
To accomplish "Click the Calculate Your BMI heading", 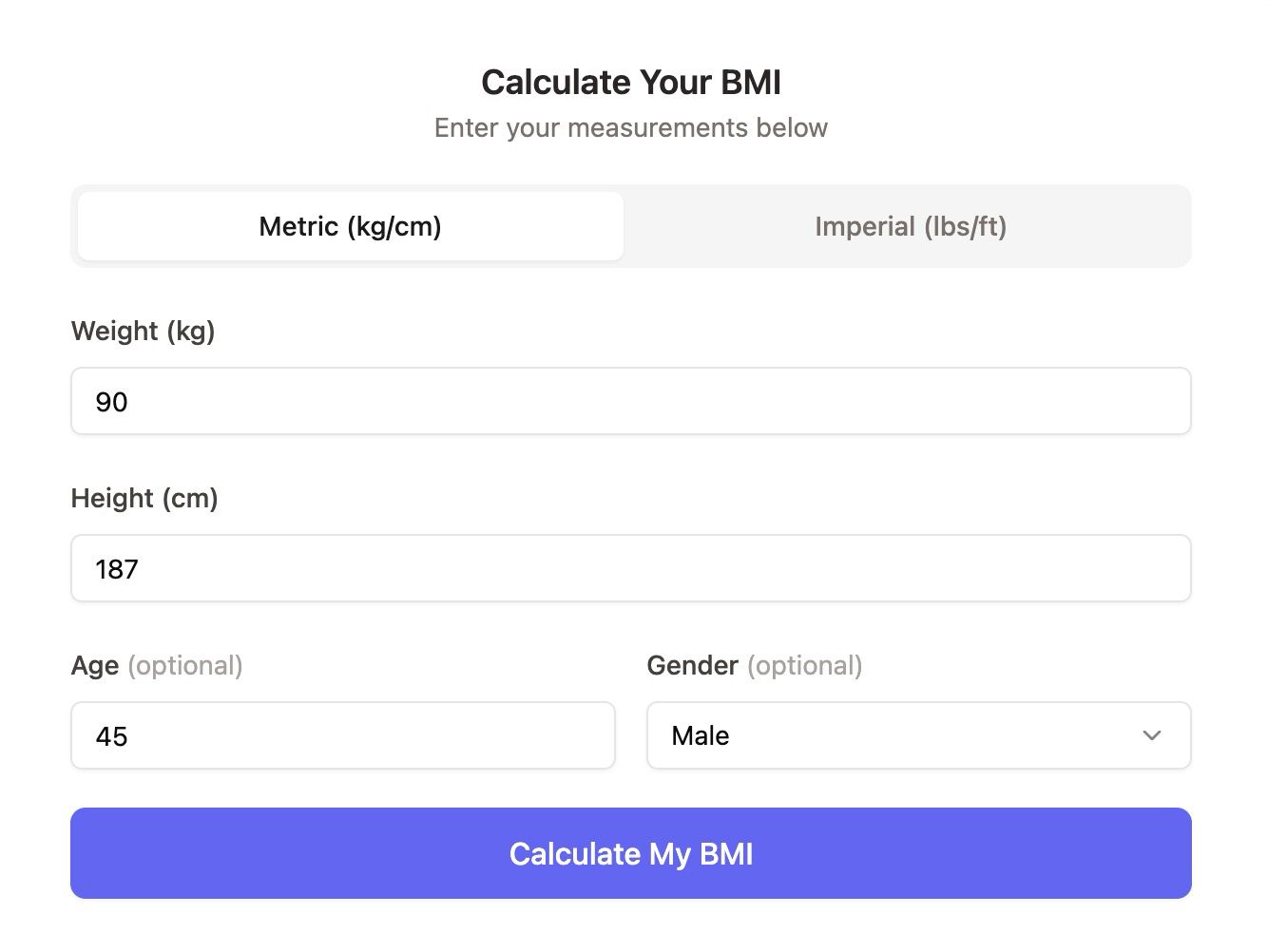I will [631, 82].
